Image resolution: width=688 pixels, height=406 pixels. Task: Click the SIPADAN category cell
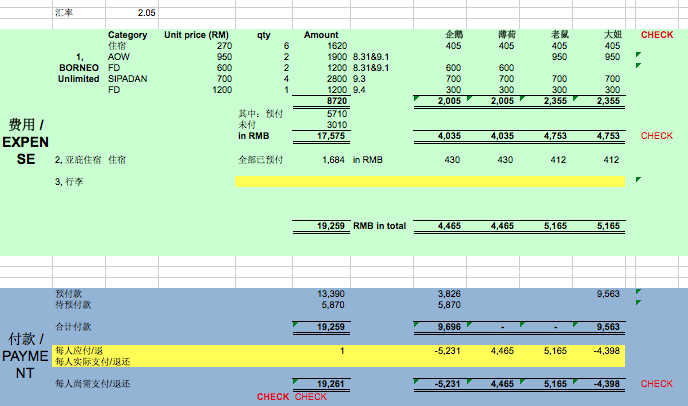(127, 79)
